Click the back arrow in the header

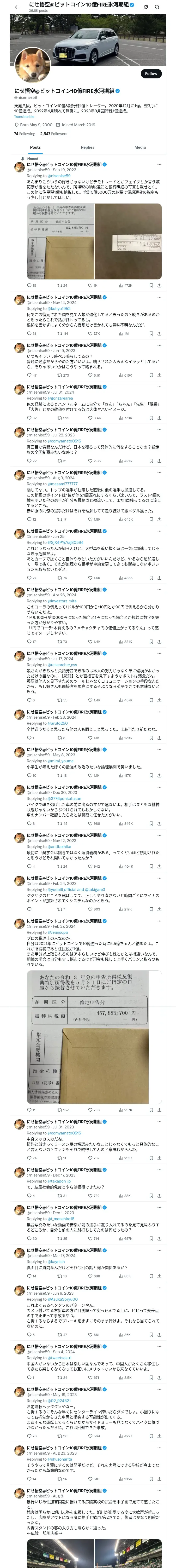pyautogui.click(x=16, y=6)
